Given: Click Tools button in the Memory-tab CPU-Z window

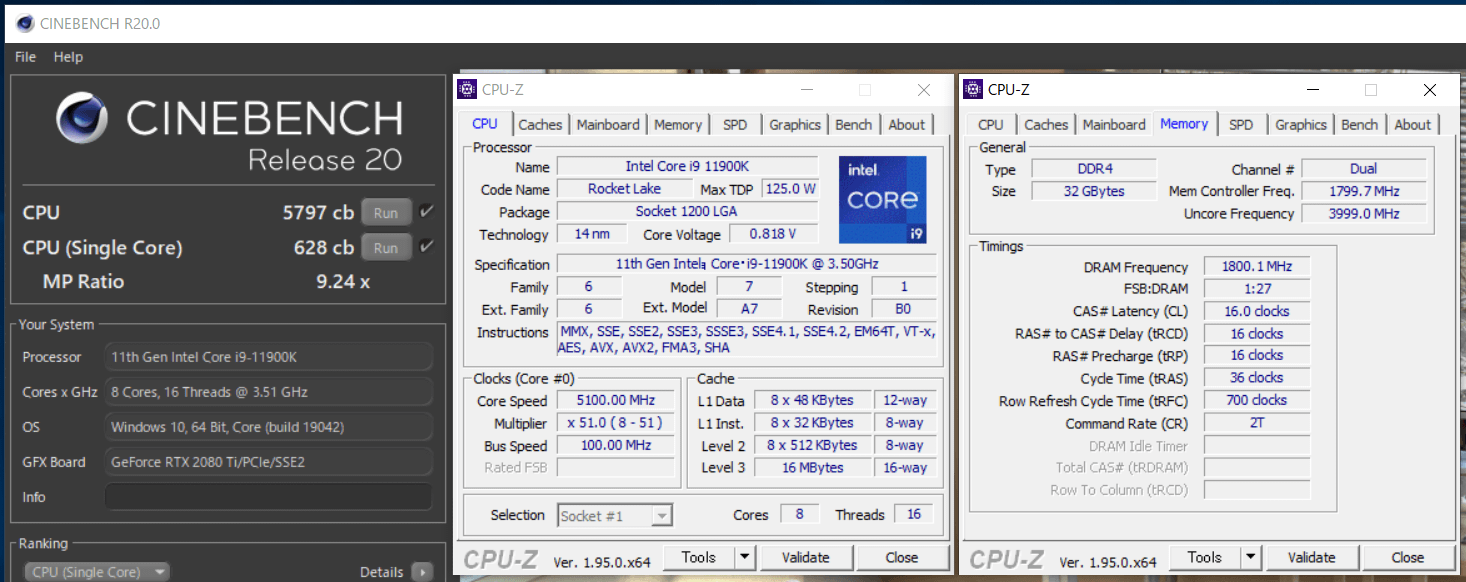Looking at the screenshot, I should [1204, 557].
